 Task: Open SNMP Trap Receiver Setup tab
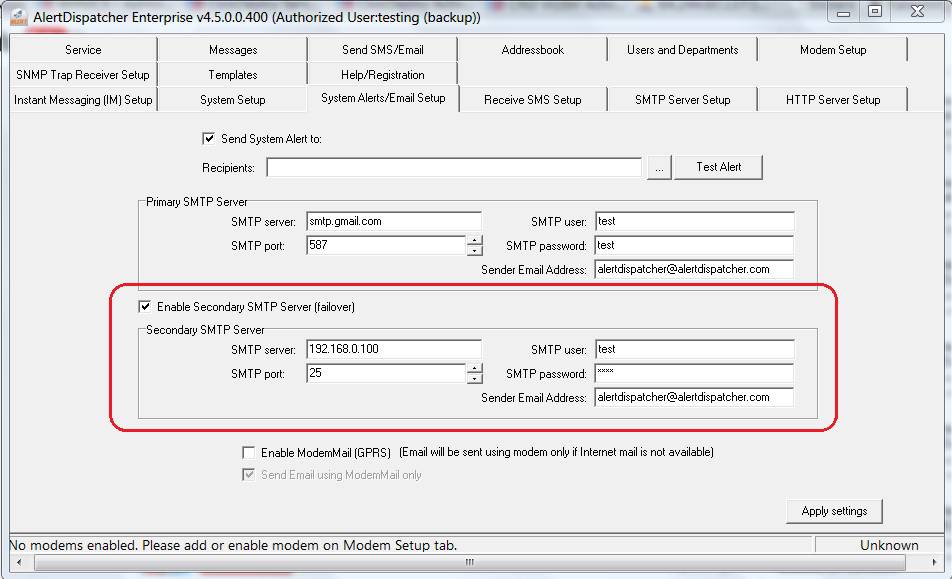pos(83,75)
